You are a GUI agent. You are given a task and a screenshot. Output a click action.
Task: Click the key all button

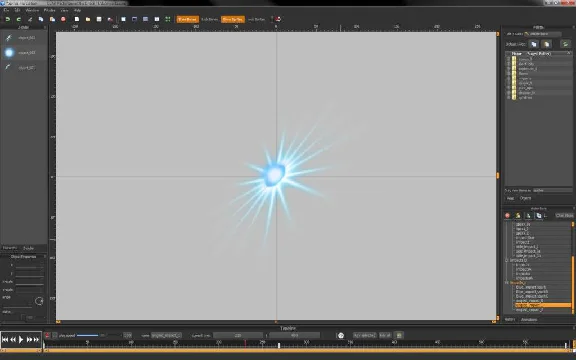tap(385, 335)
